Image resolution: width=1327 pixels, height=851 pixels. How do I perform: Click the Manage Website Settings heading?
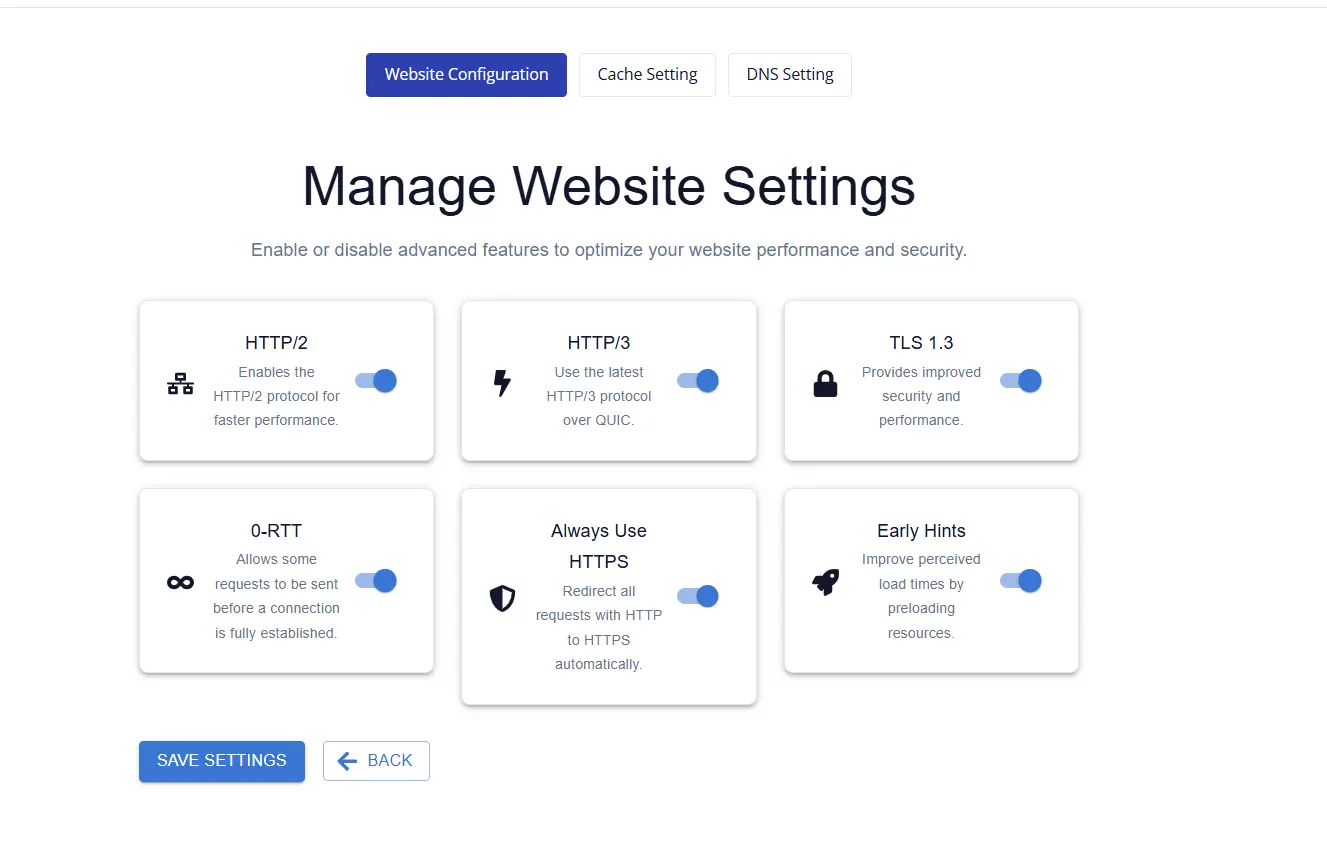(x=608, y=187)
